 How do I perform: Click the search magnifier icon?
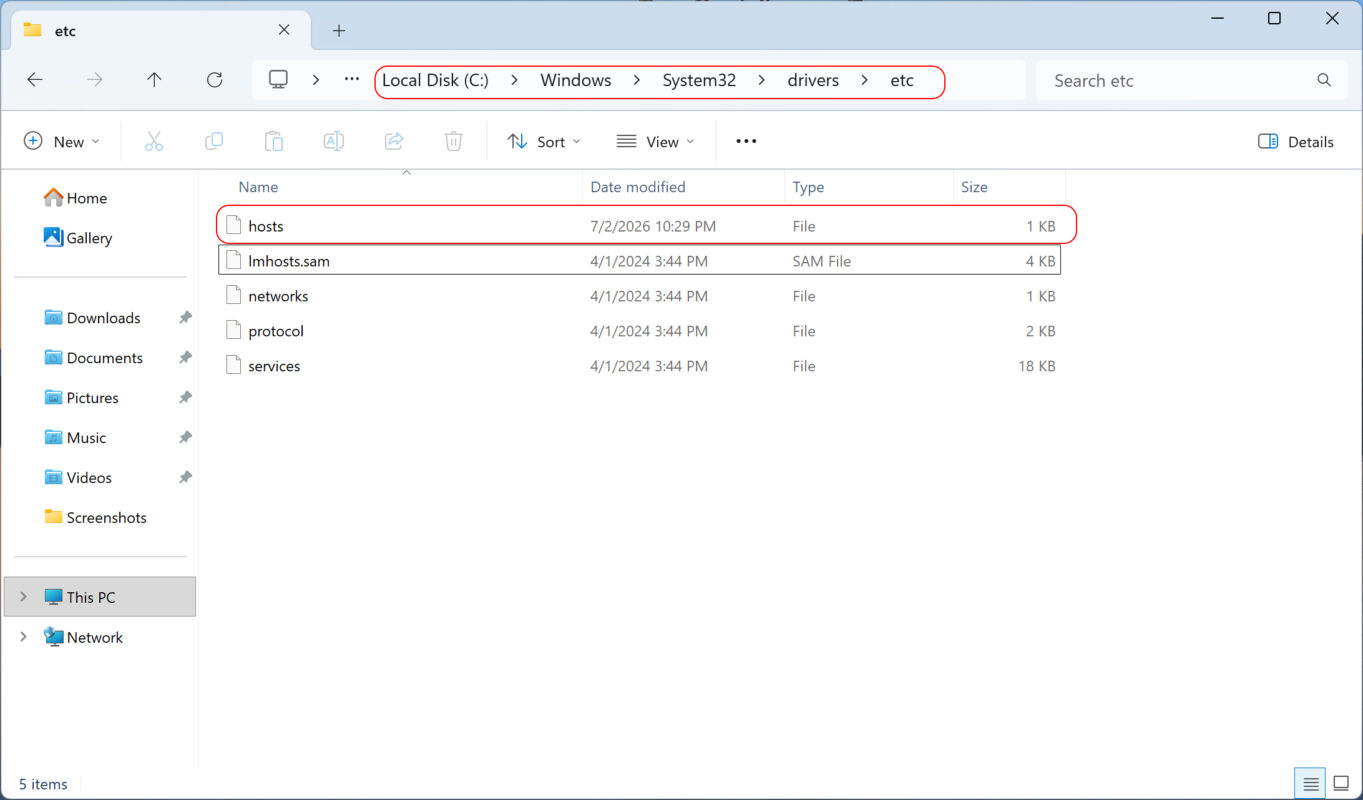(x=1324, y=80)
